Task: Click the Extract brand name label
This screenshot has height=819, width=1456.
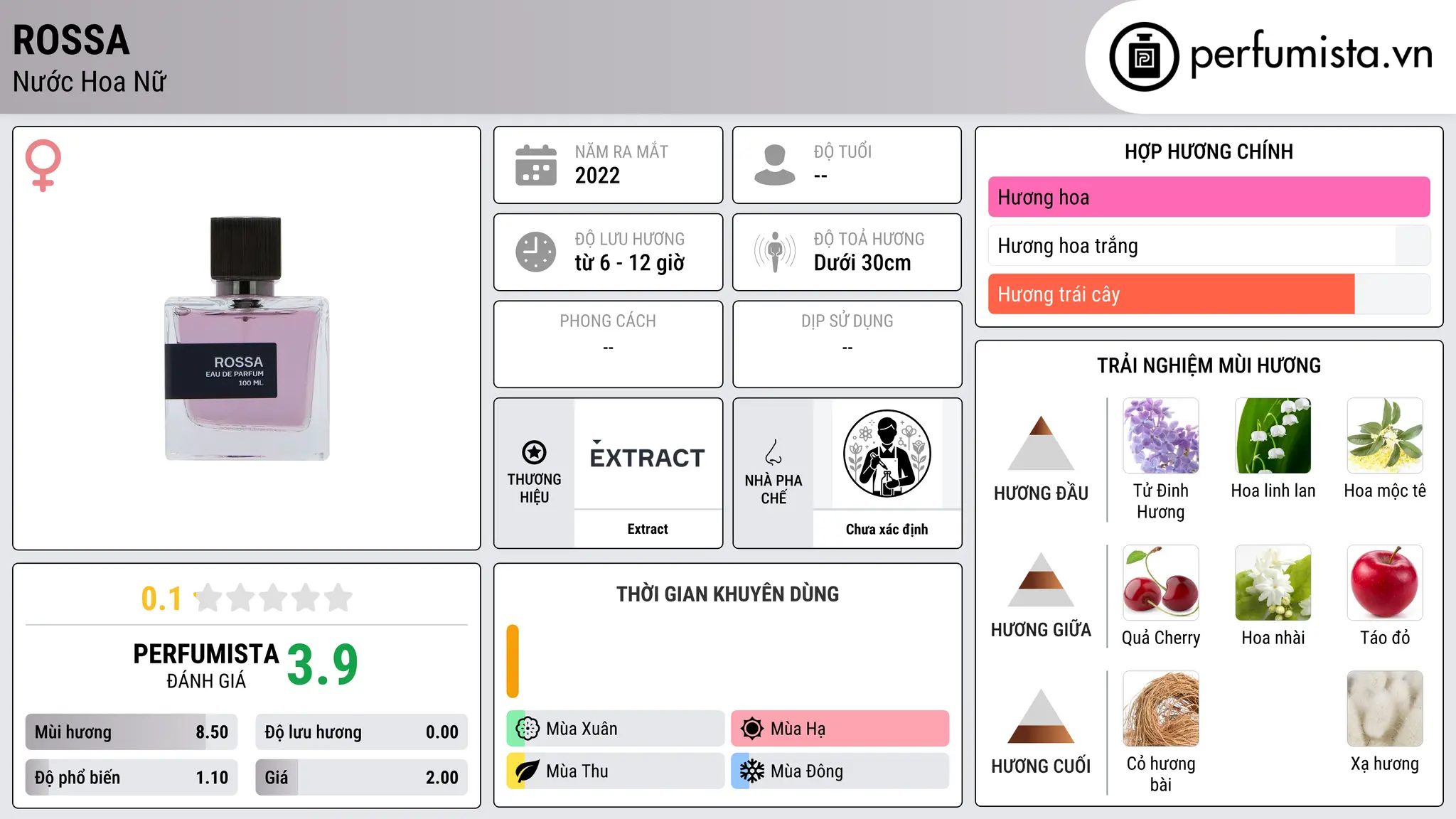Action: [648, 529]
